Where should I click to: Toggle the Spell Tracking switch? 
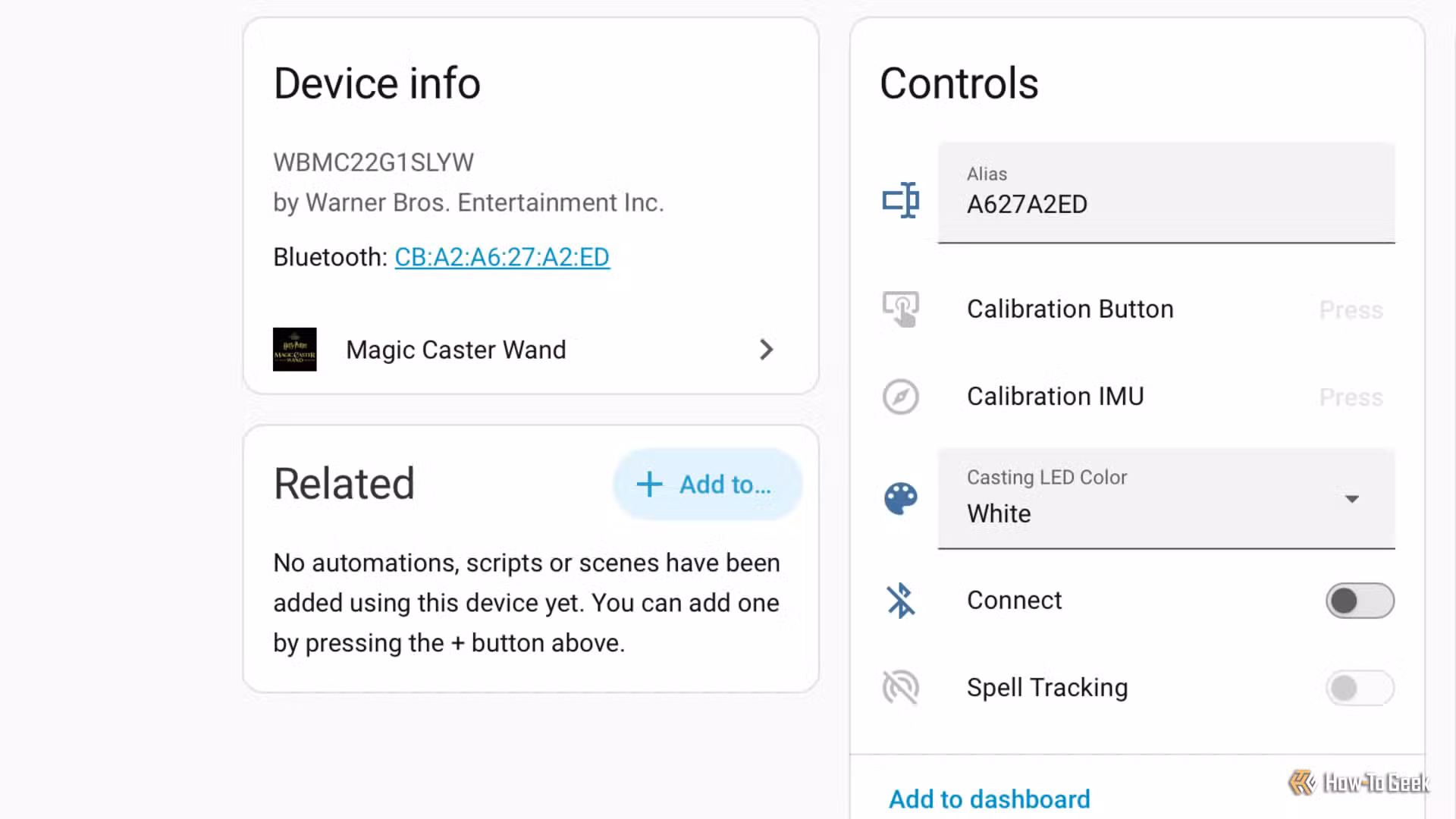pyautogui.click(x=1360, y=688)
